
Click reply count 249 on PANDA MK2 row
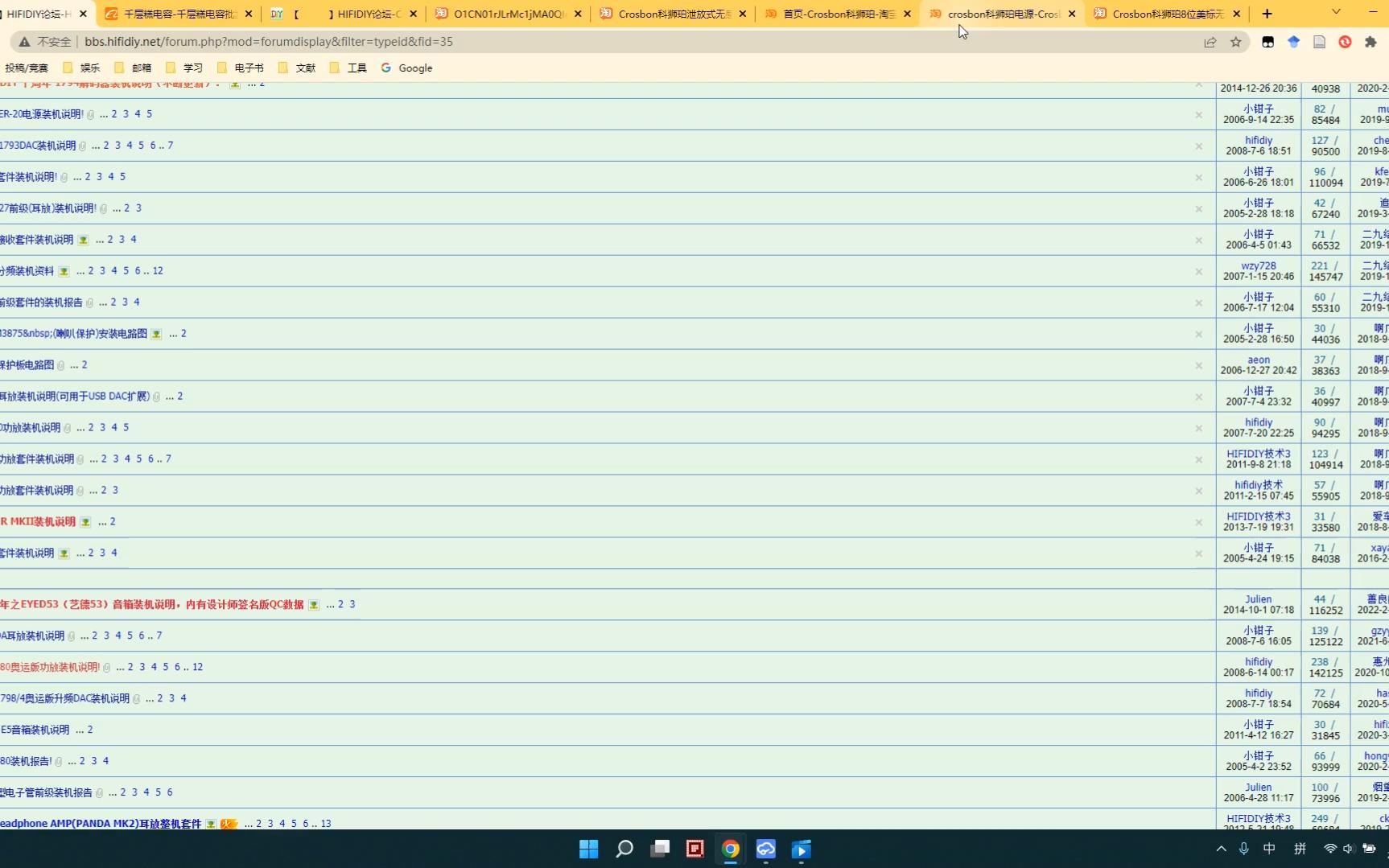[1320, 819]
